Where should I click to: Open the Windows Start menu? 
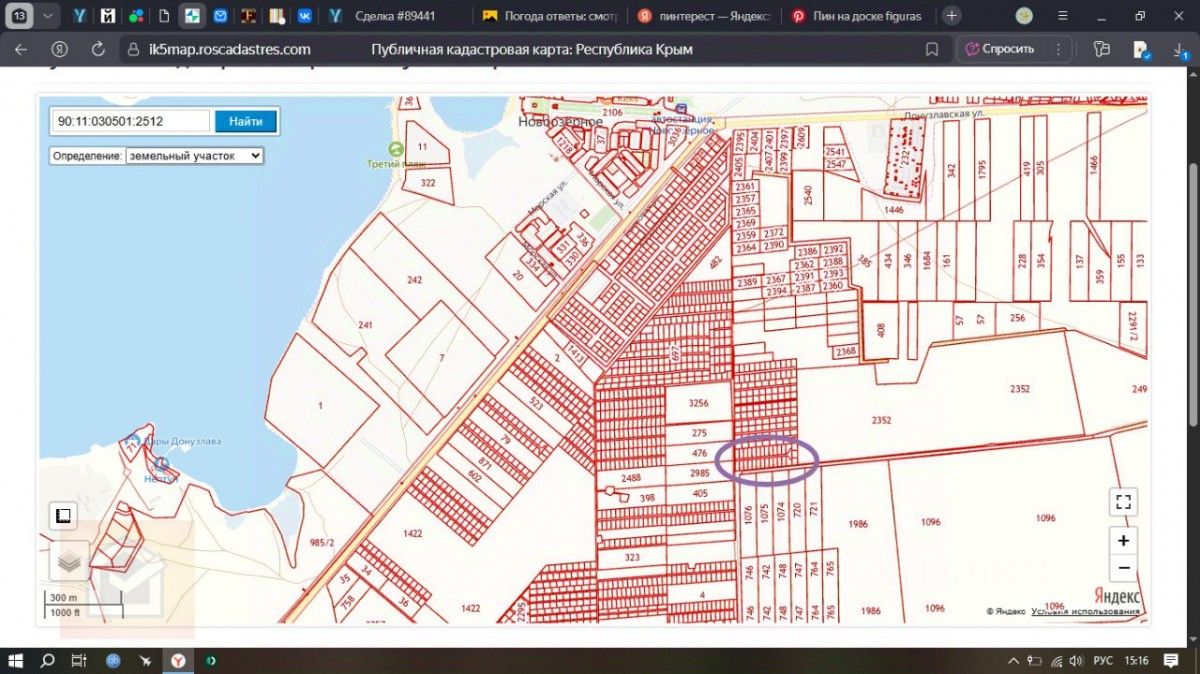(16, 661)
